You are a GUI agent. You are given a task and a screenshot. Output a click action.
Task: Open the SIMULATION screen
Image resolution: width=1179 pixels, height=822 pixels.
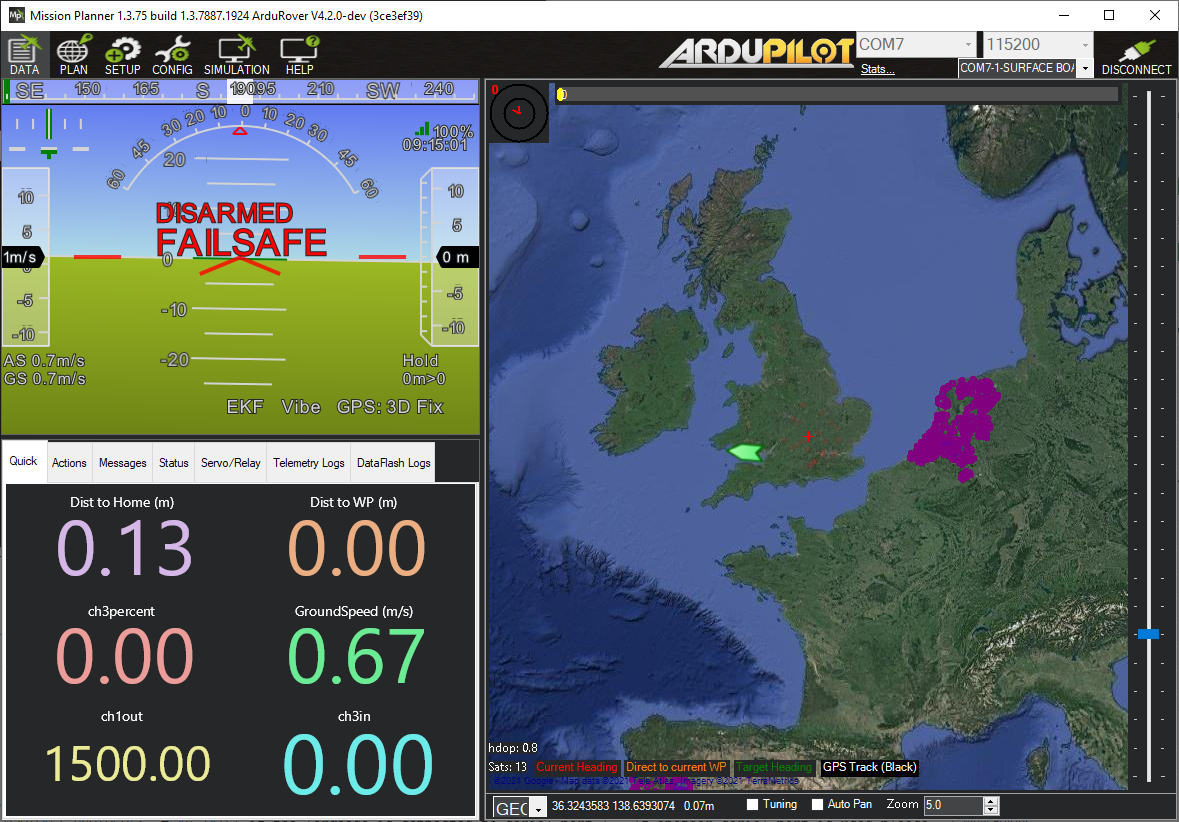click(x=237, y=54)
